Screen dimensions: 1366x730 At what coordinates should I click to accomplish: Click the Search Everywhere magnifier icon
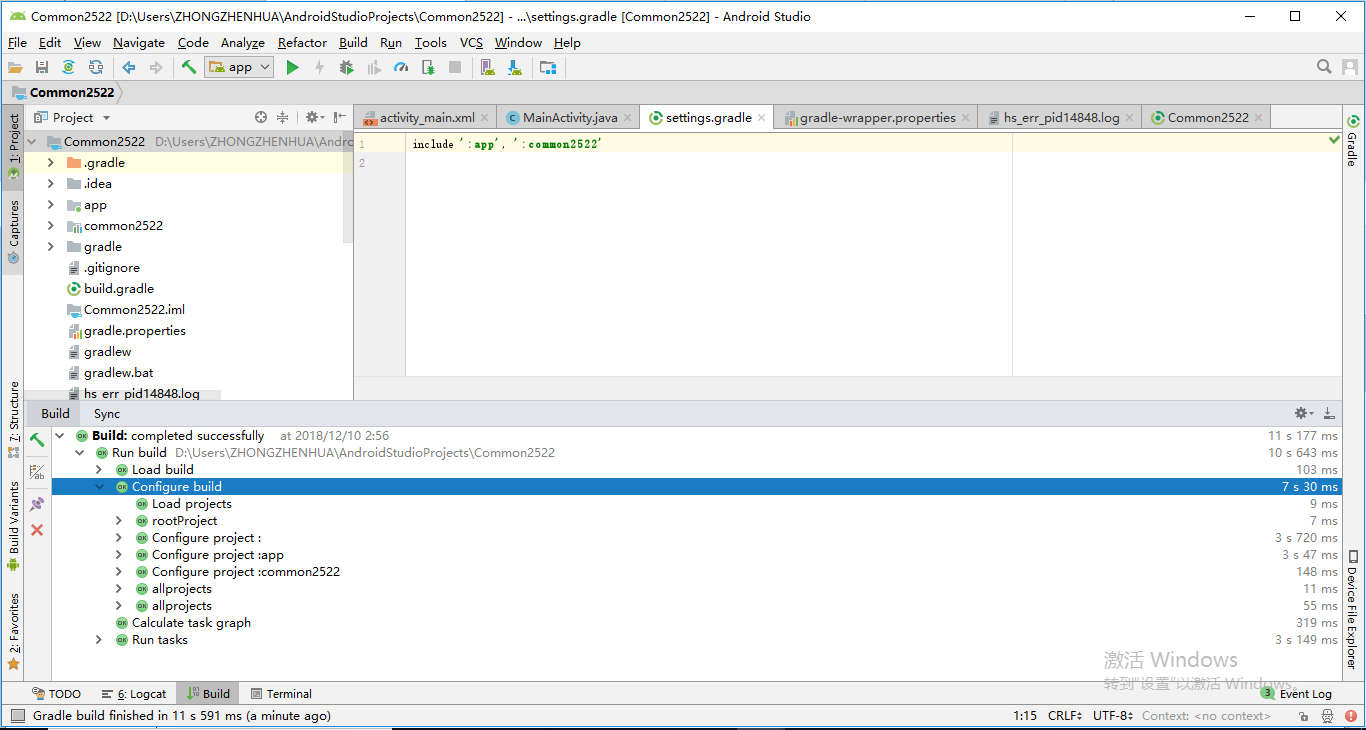[1324, 67]
